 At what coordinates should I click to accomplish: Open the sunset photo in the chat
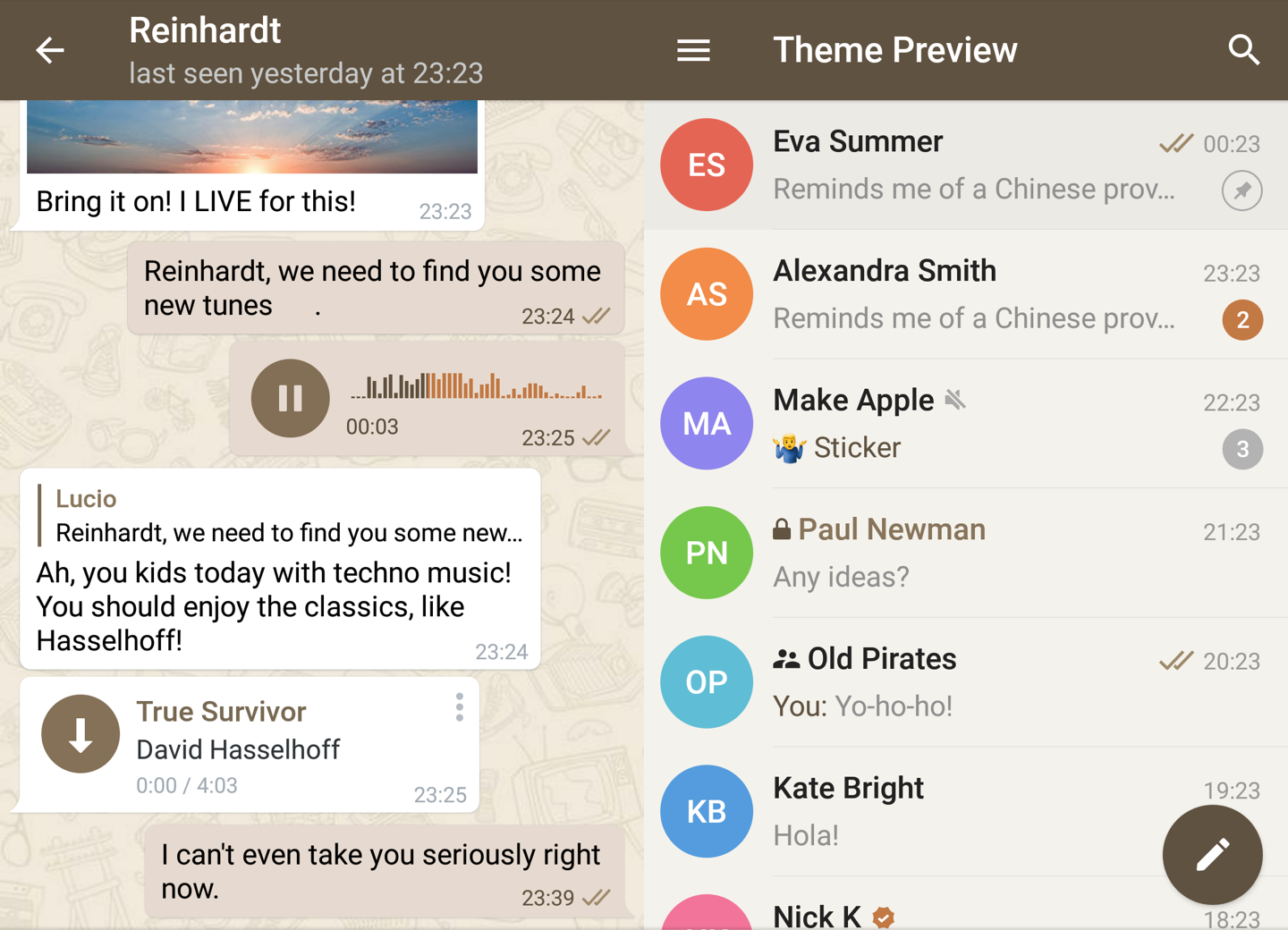[x=252, y=137]
